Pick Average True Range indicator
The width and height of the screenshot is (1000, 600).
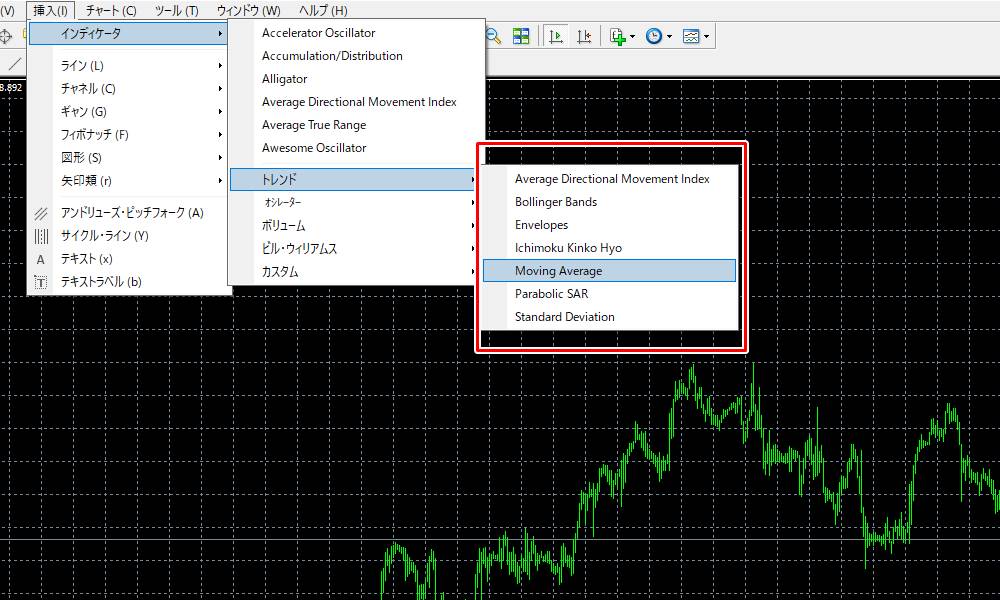click(x=314, y=125)
